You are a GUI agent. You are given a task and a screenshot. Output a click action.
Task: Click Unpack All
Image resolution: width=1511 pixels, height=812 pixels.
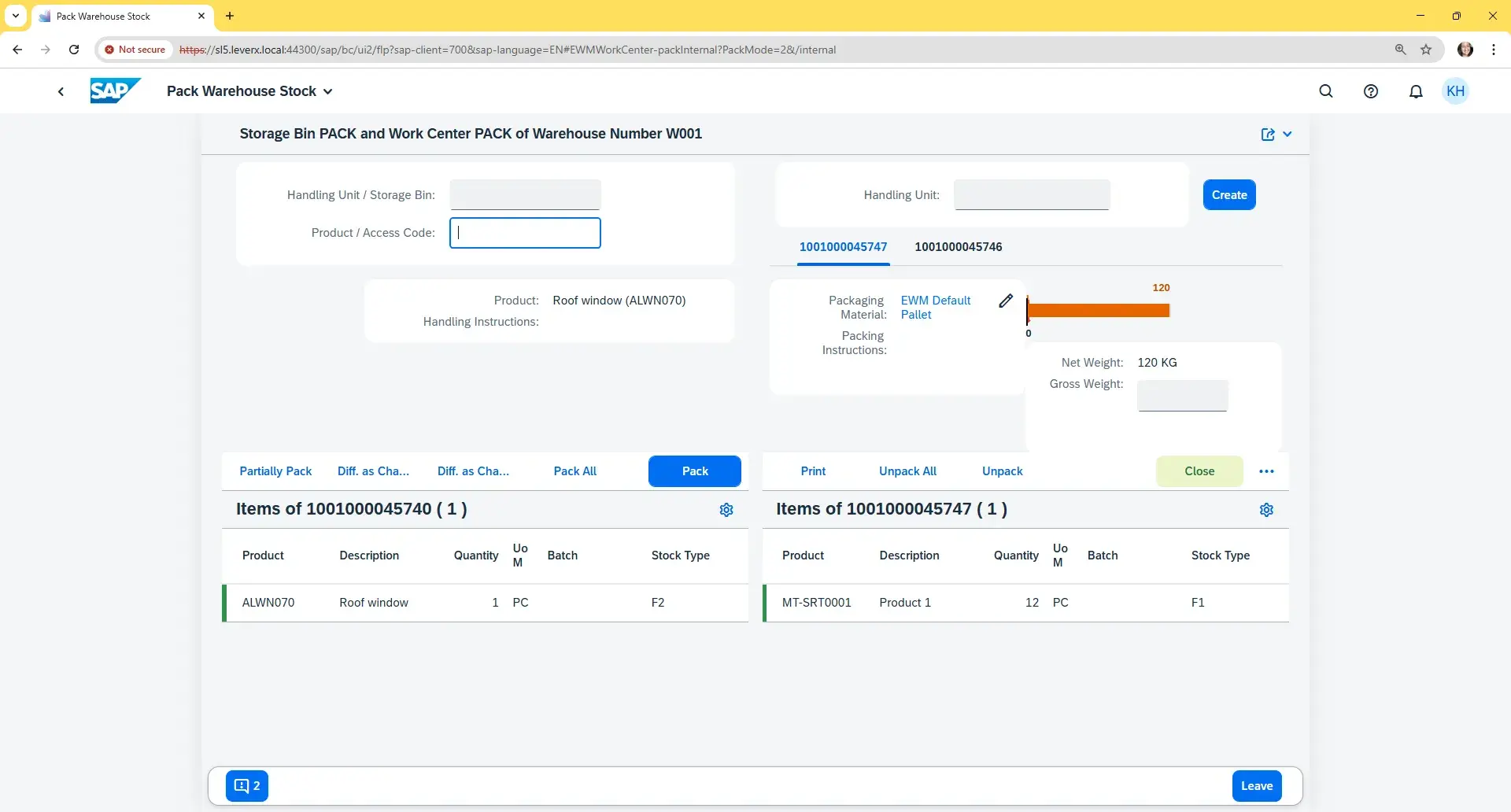point(907,471)
